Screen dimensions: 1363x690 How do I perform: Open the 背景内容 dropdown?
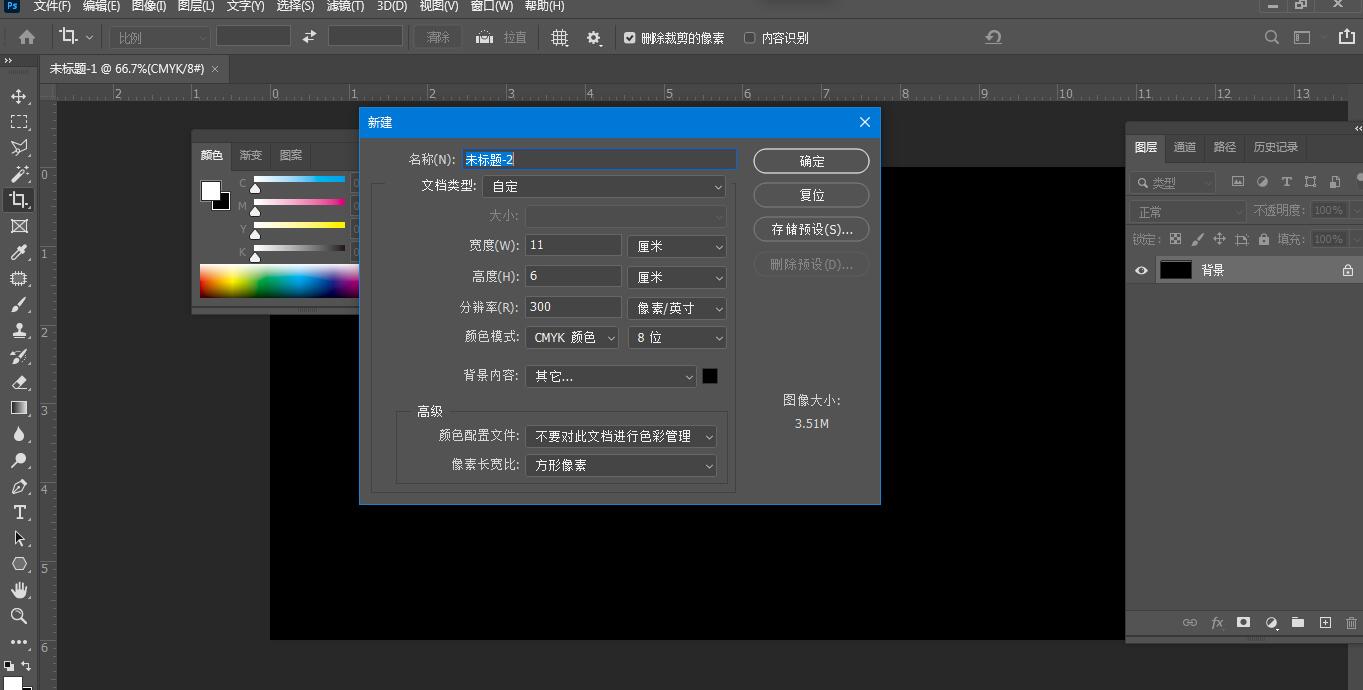(x=610, y=376)
